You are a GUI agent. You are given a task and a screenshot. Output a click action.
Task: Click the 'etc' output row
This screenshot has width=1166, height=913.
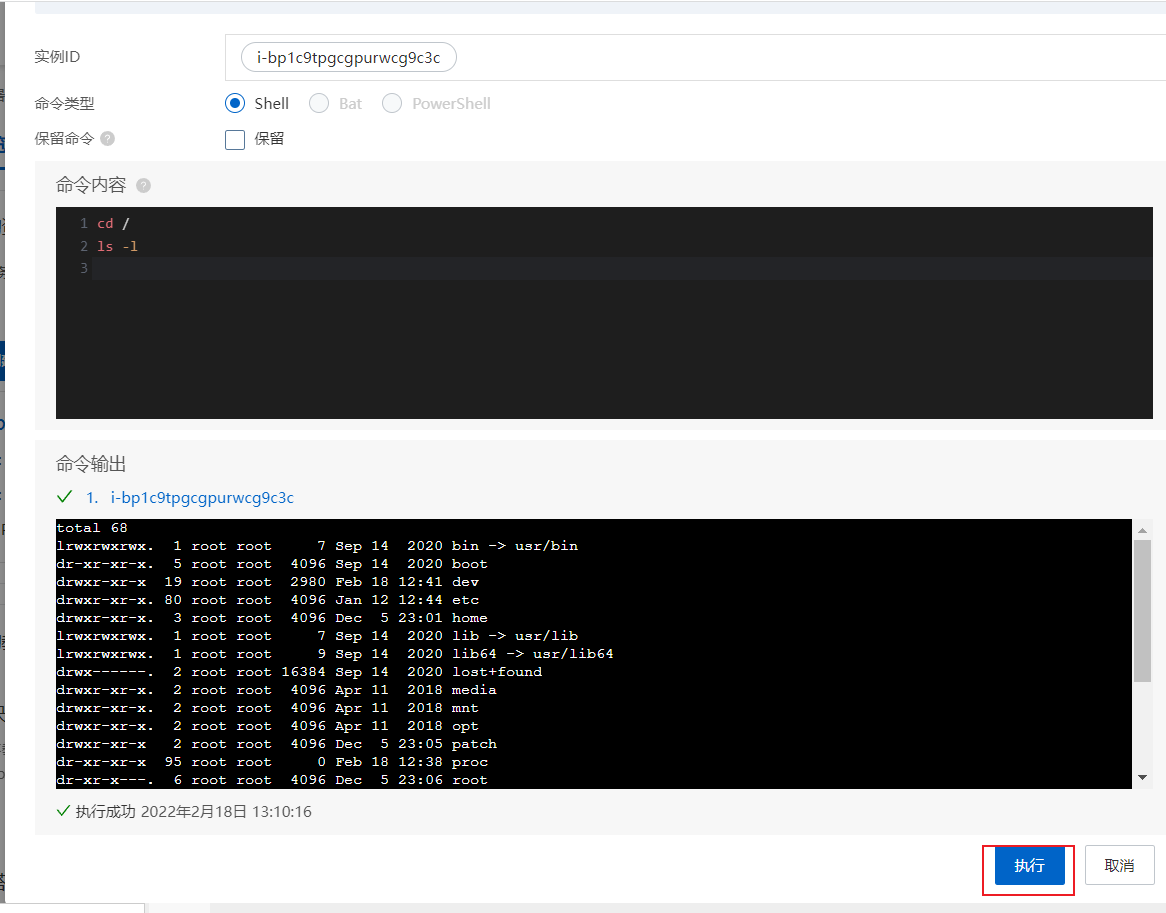pos(268,600)
